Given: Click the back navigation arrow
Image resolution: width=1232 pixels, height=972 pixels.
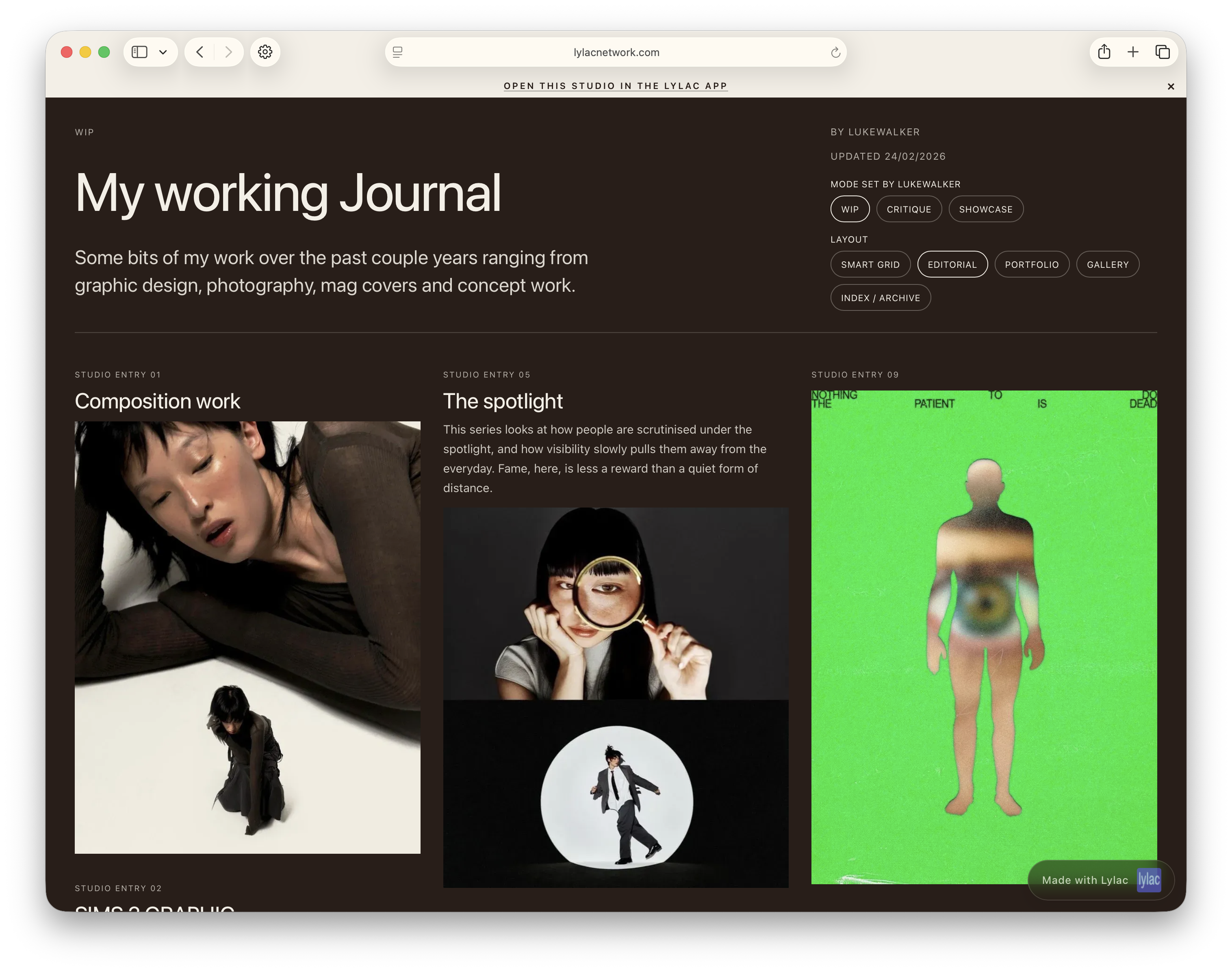Looking at the screenshot, I should [x=200, y=52].
